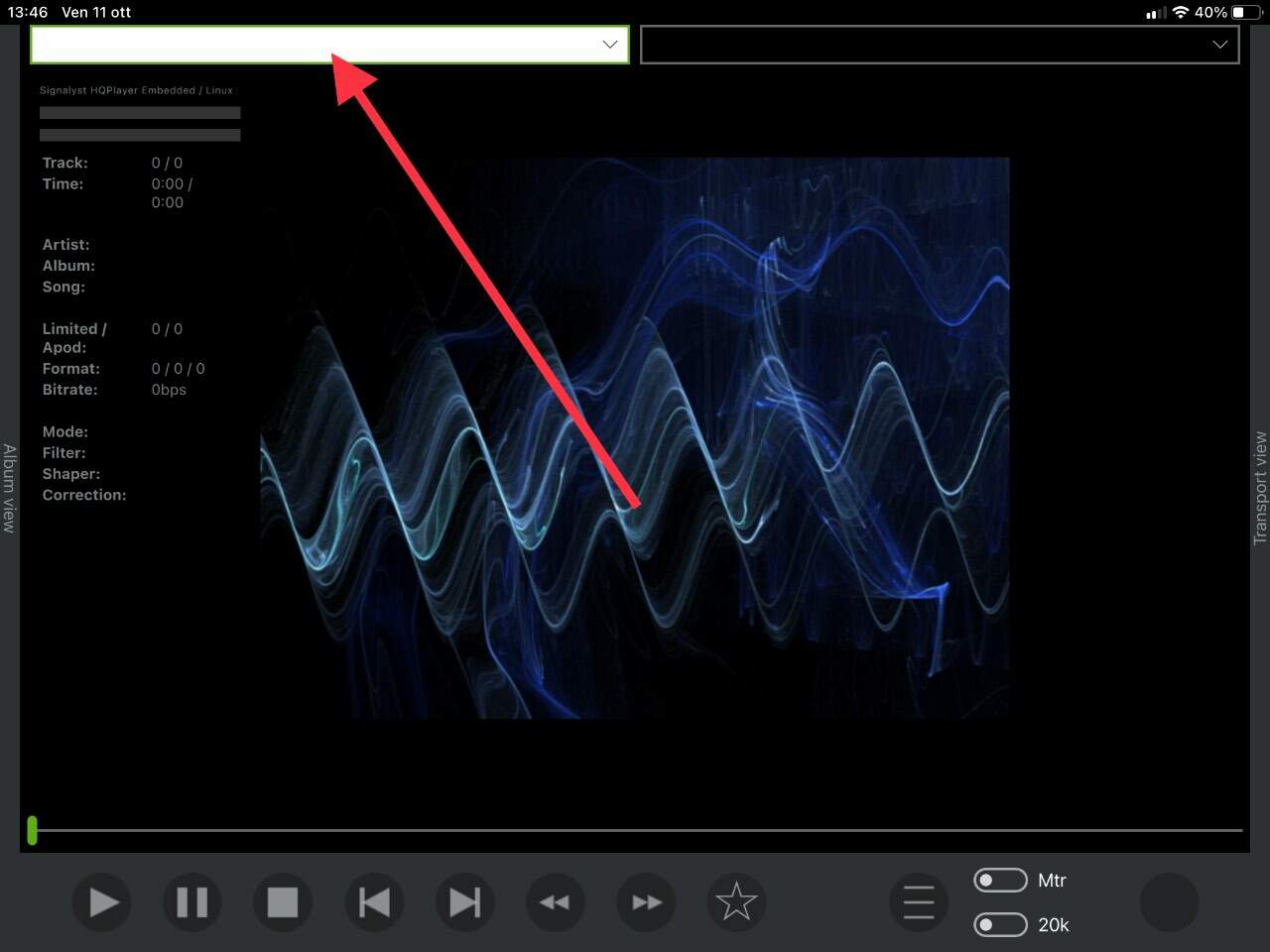This screenshot has height=952, width=1270.
Task: Start playback with the Play button
Action: pyautogui.click(x=102, y=902)
